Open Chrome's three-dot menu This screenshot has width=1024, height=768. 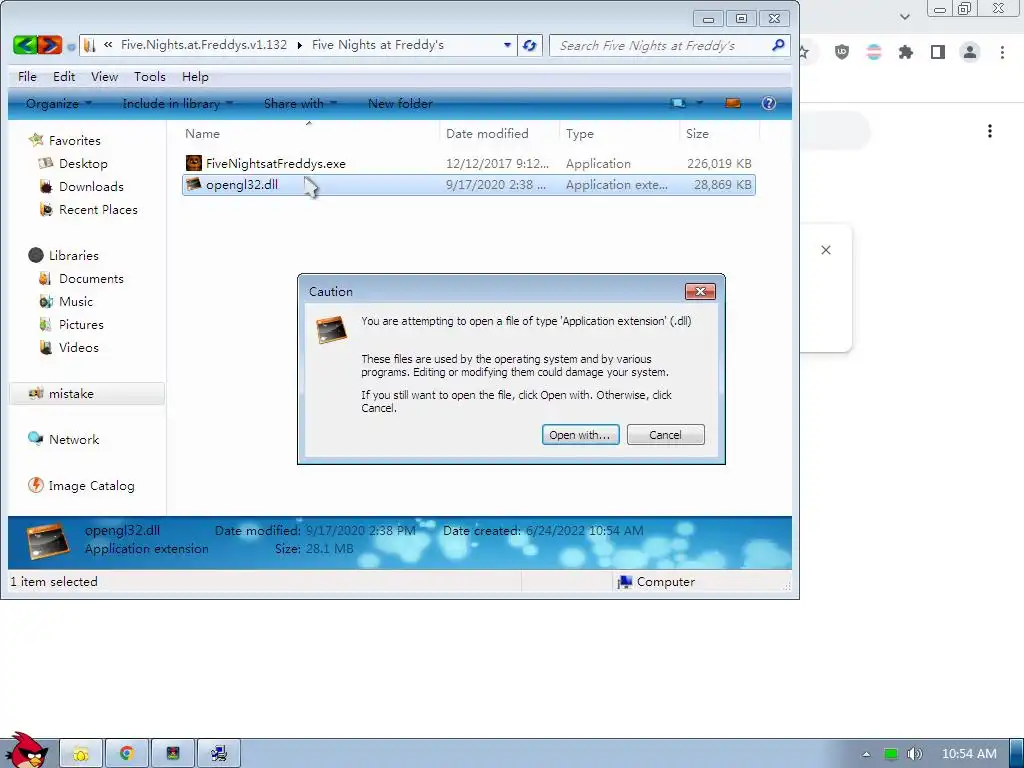click(x=1002, y=52)
